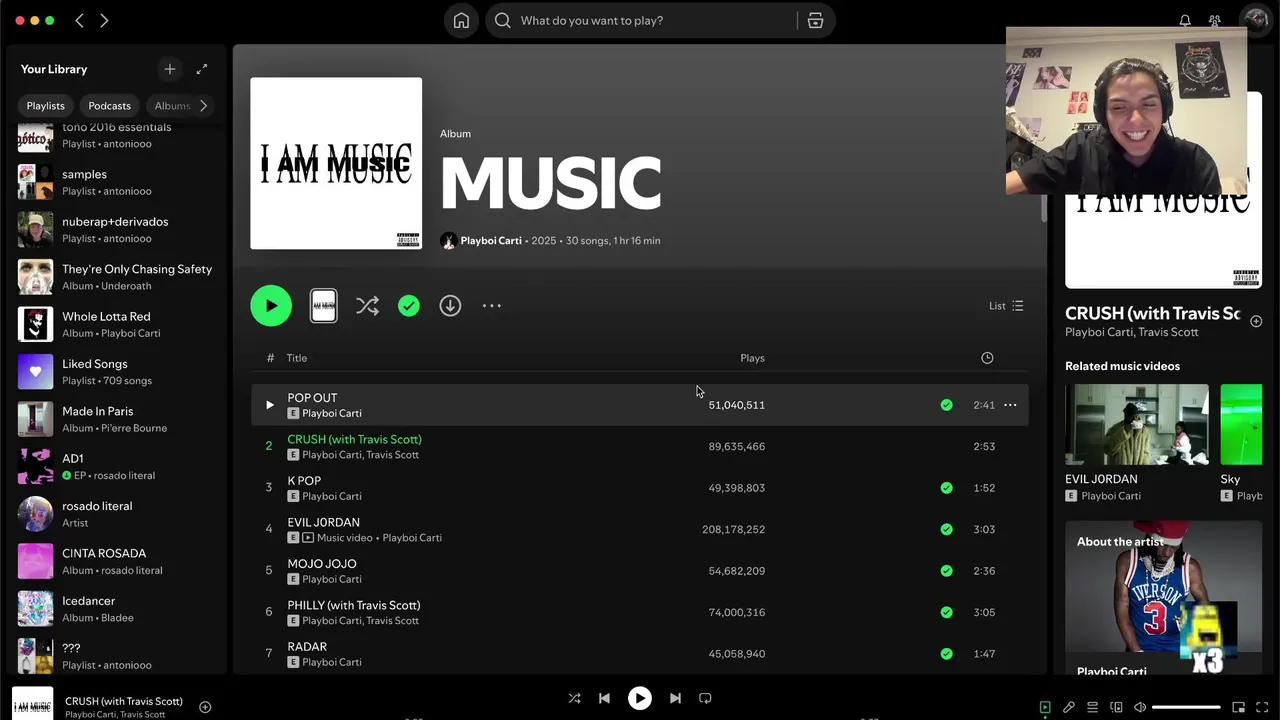The height and width of the screenshot is (720, 1280).
Task: Open the play queue
Action: [x=1093, y=707]
